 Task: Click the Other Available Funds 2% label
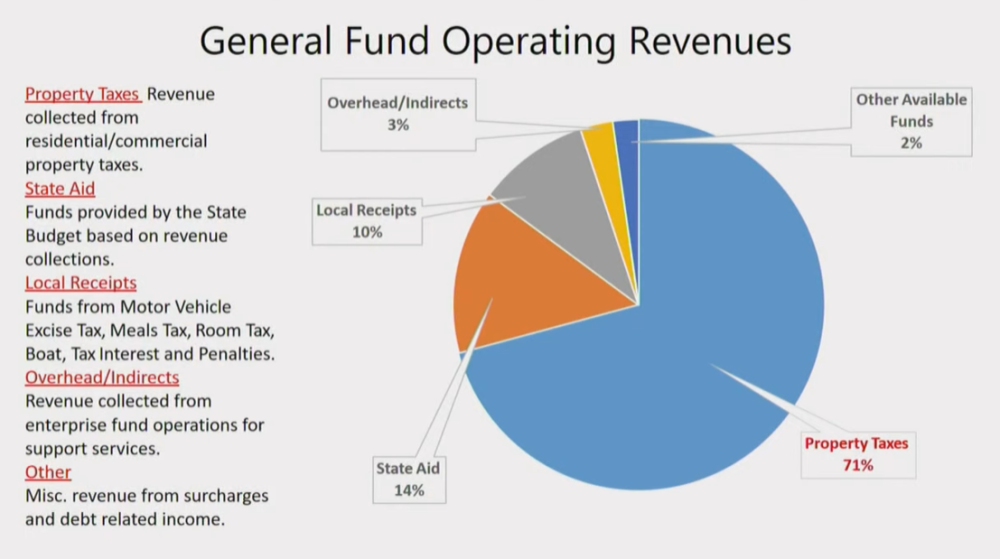(910, 121)
